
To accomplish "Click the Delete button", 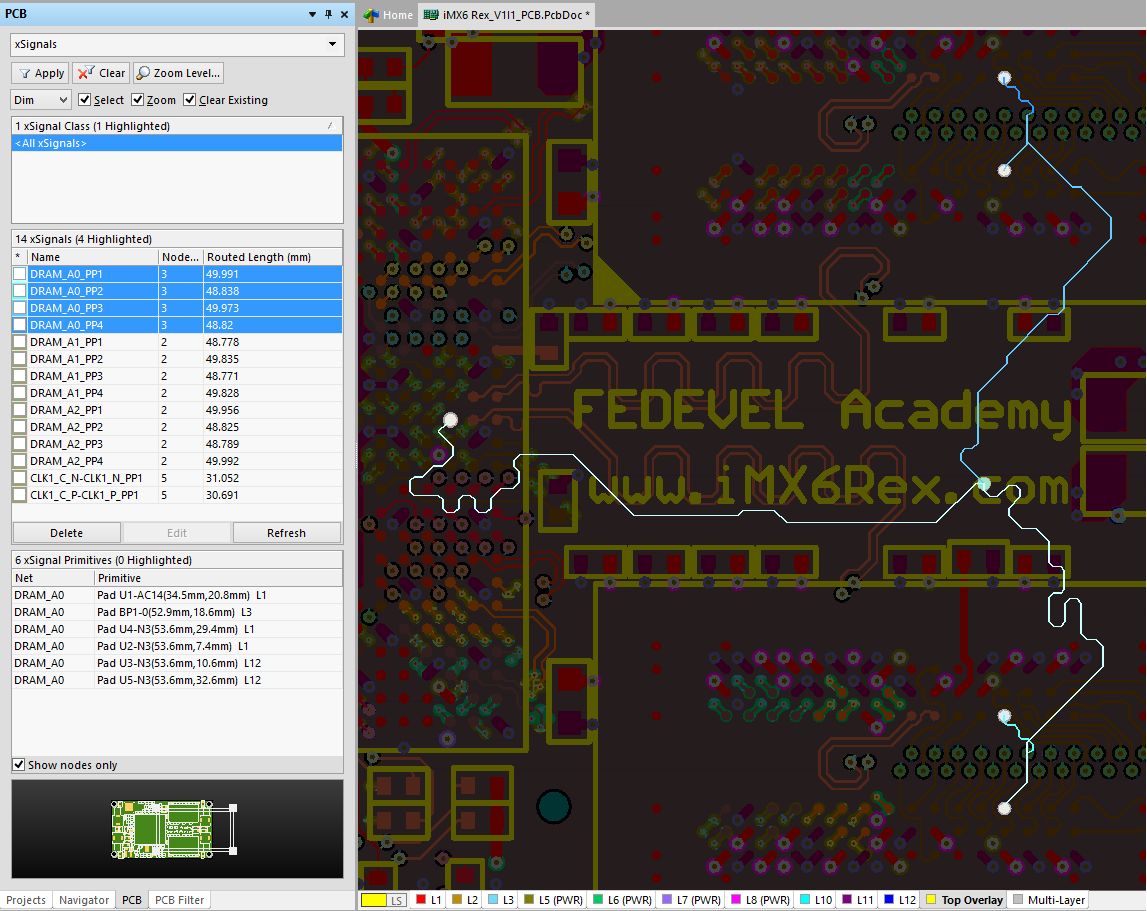I will coord(67,533).
